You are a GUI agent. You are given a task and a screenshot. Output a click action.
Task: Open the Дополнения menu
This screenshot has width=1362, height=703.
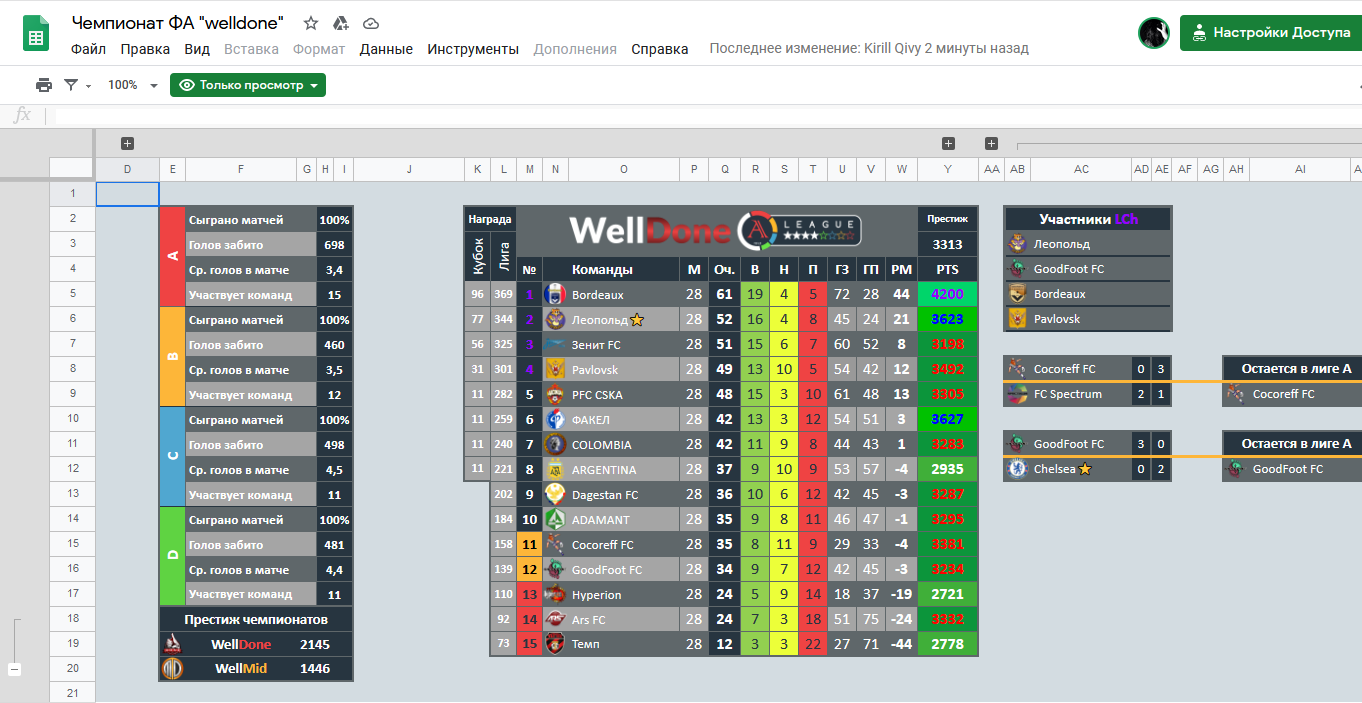pyautogui.click(x=575, y=49)
